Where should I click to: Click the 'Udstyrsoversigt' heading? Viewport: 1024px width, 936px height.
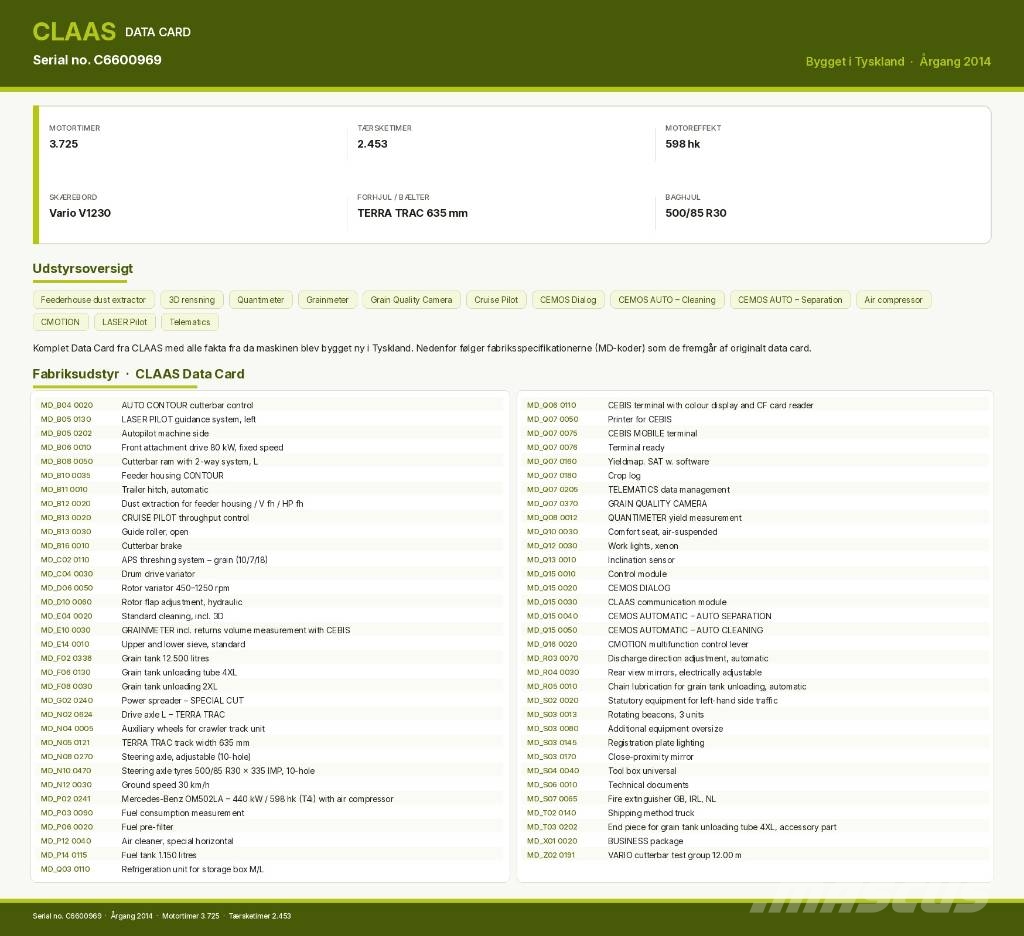click(83, 268)
